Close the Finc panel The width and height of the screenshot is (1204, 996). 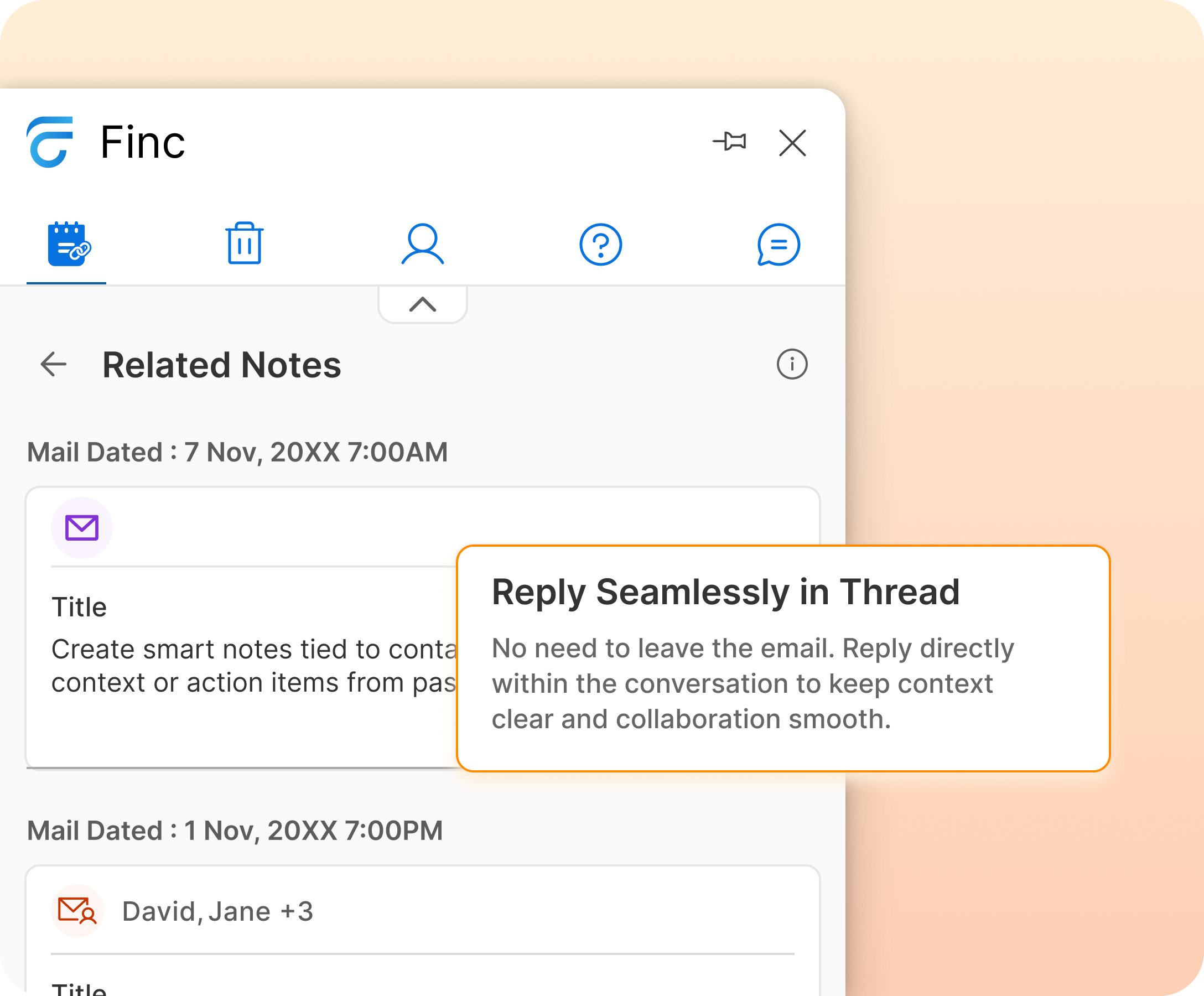[792, 142]
